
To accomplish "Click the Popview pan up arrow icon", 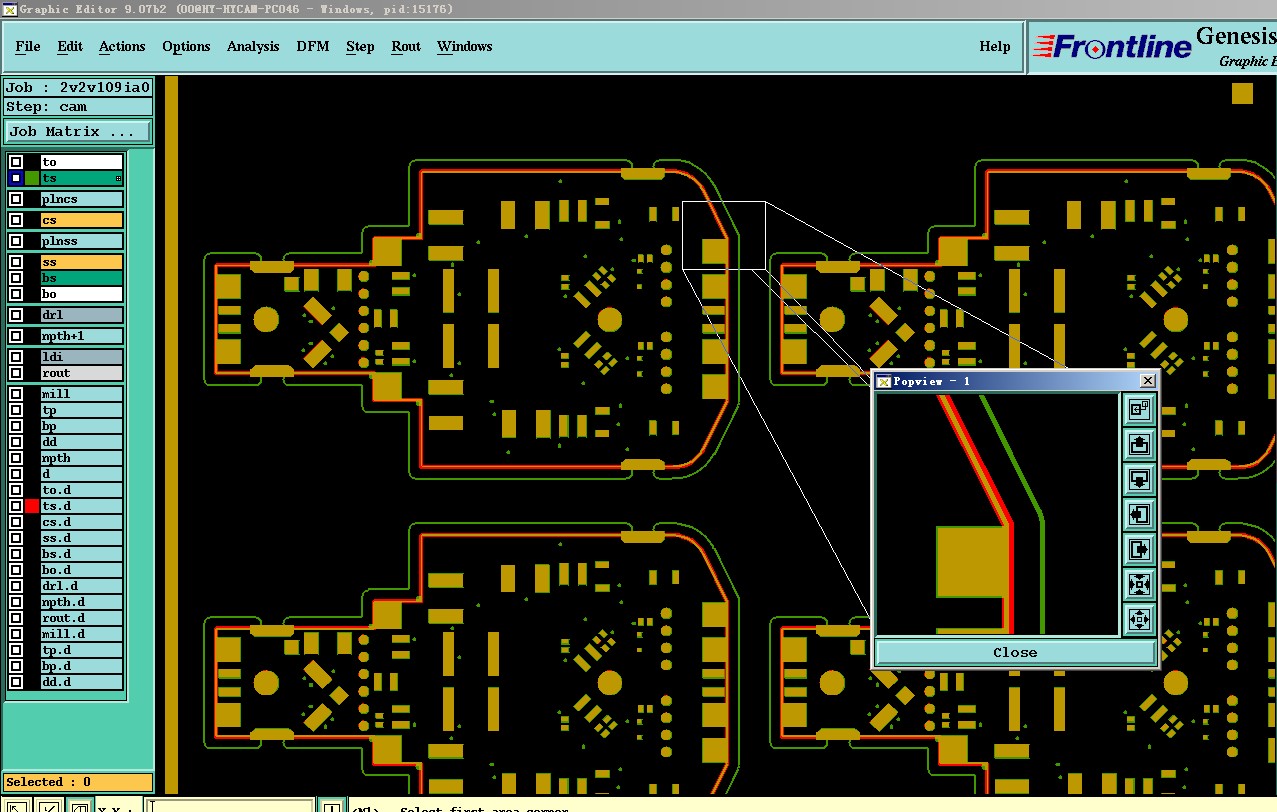I will coord(1139,444).
